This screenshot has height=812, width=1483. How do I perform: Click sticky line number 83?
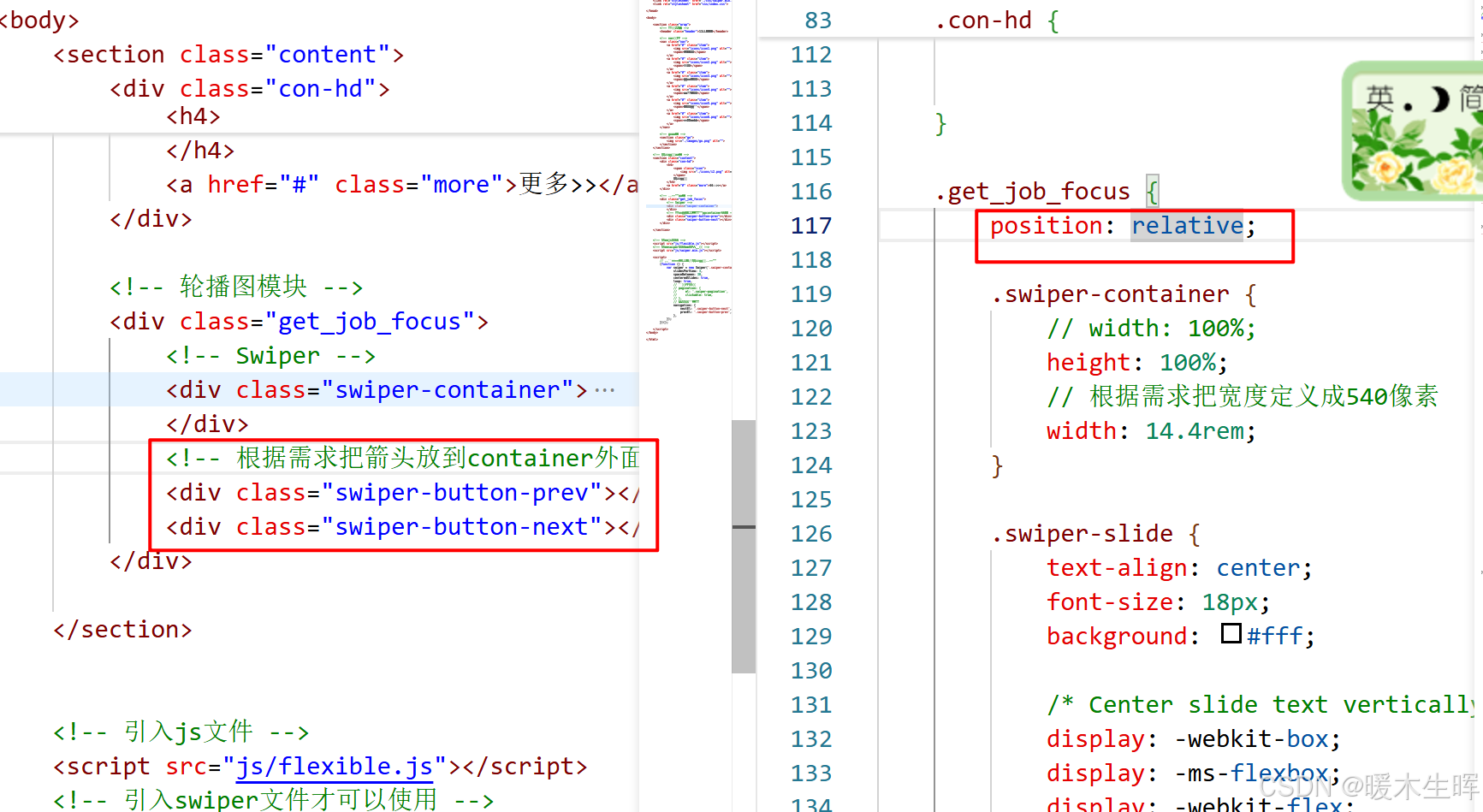(818, 20)
